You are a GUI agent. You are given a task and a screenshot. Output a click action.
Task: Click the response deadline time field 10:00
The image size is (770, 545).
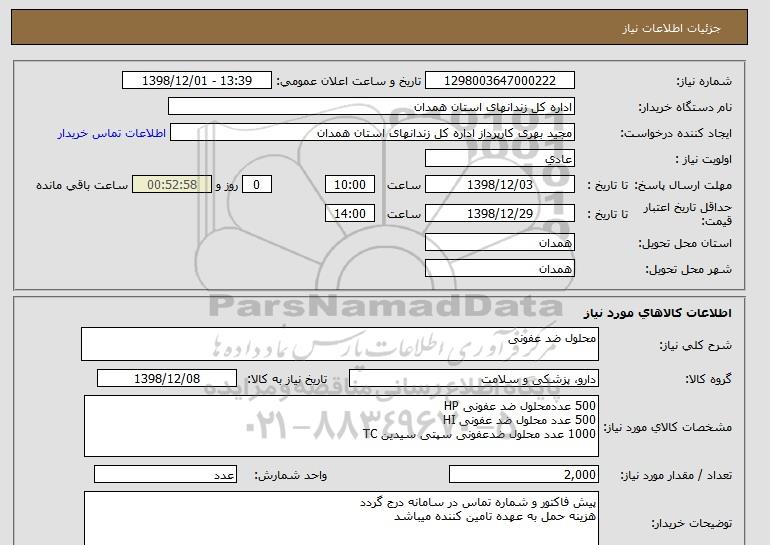click(x=350, y=185)
